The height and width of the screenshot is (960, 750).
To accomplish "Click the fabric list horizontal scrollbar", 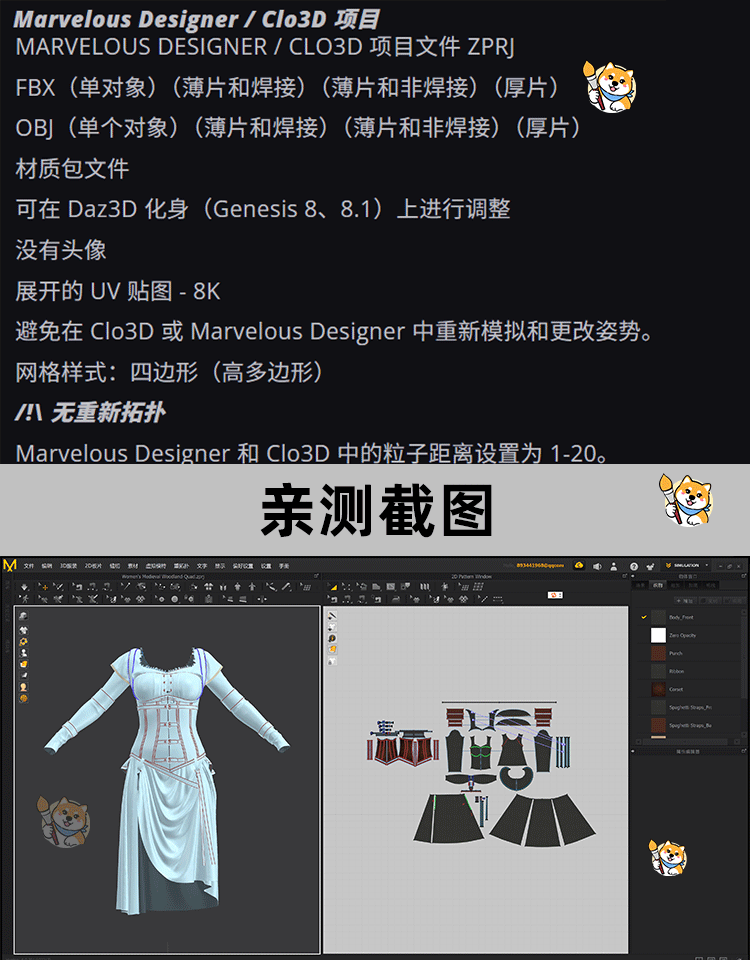I will point(686,742).
